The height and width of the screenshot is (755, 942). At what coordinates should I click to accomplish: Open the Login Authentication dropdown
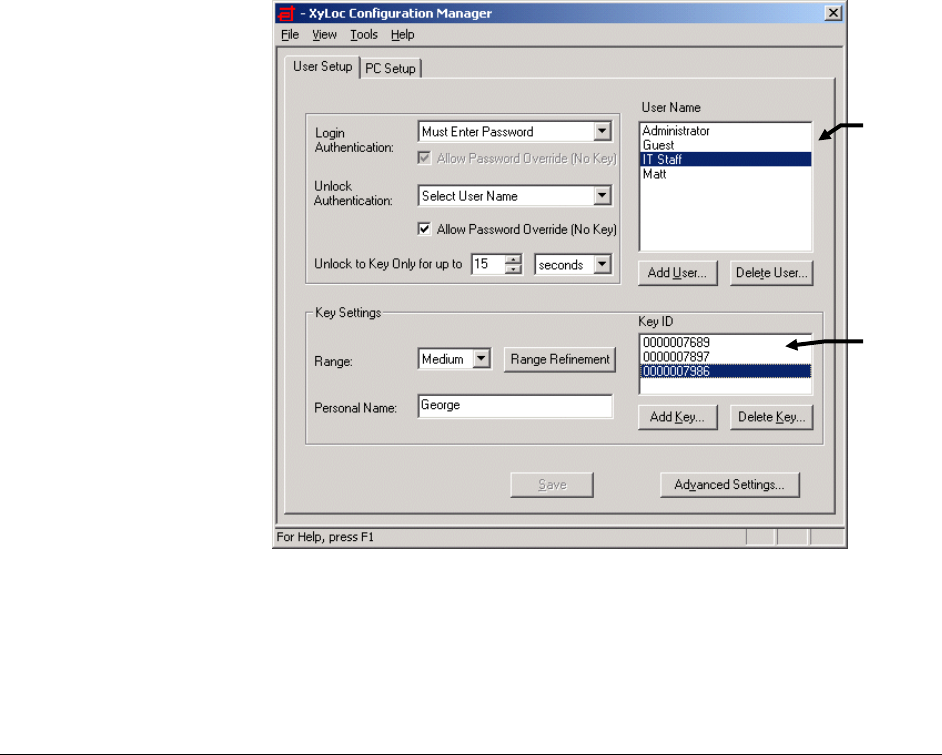602,132
